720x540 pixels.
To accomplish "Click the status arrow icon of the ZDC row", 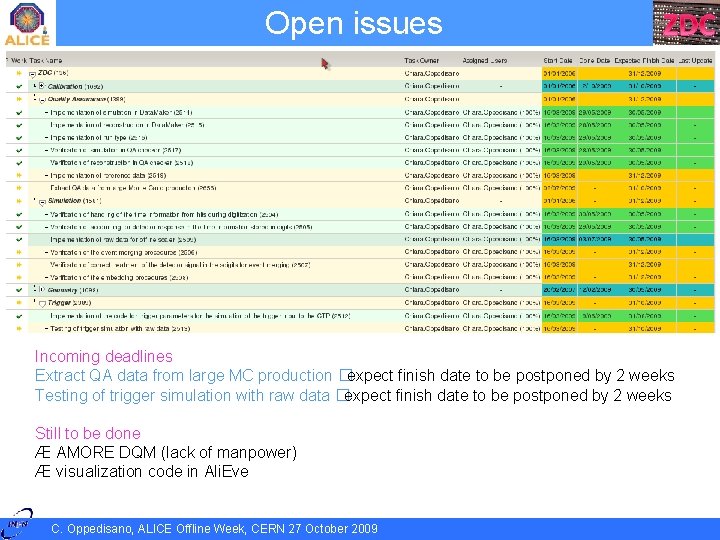I will pyautogui.click(x=19, y=73).
